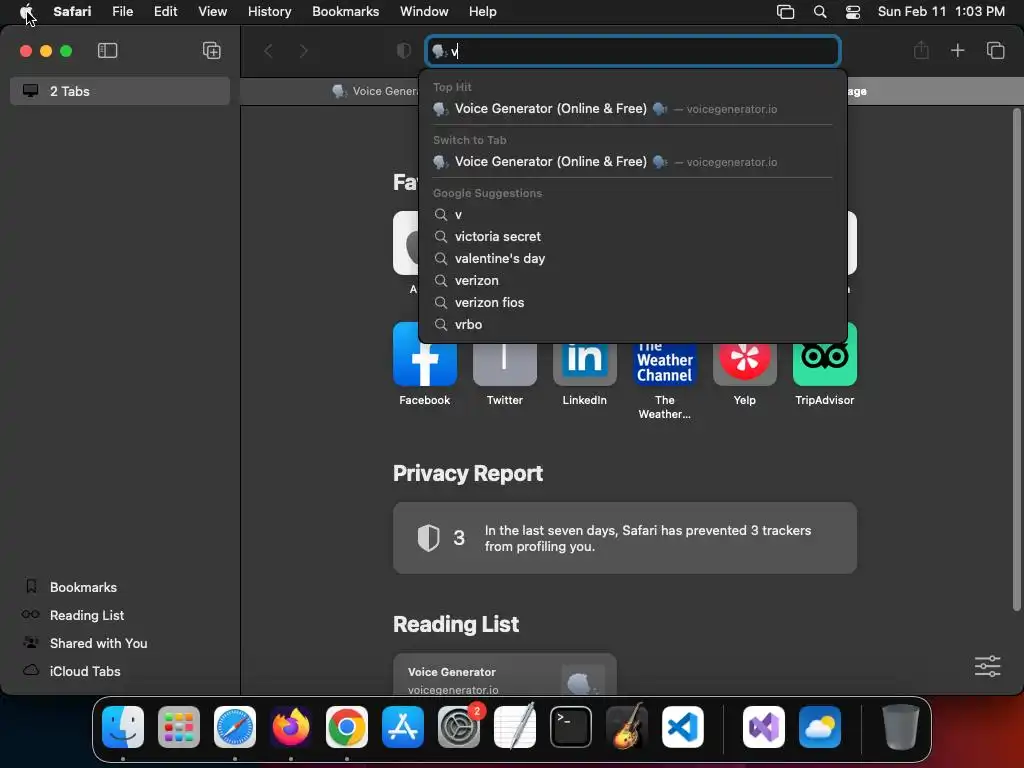Open the Safari menu
The image size is (1024, 768).
coord(72,11)
